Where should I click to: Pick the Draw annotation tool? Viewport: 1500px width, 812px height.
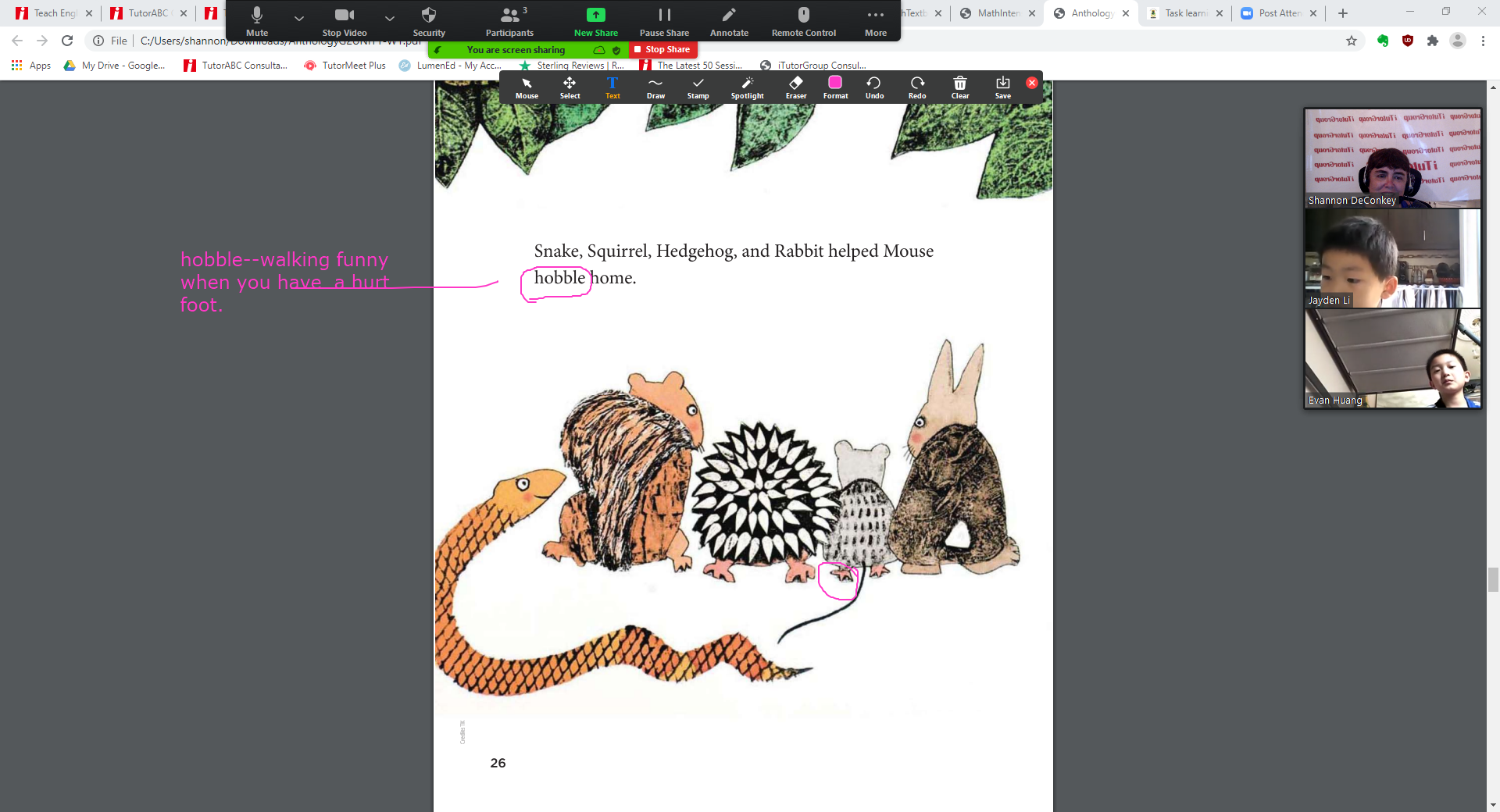click(x=655, y=87)
